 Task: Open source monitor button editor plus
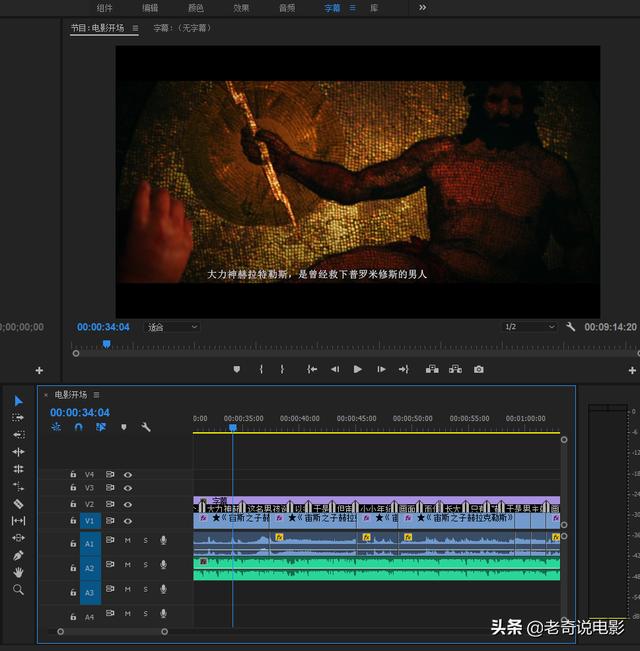tap(39, 370)
